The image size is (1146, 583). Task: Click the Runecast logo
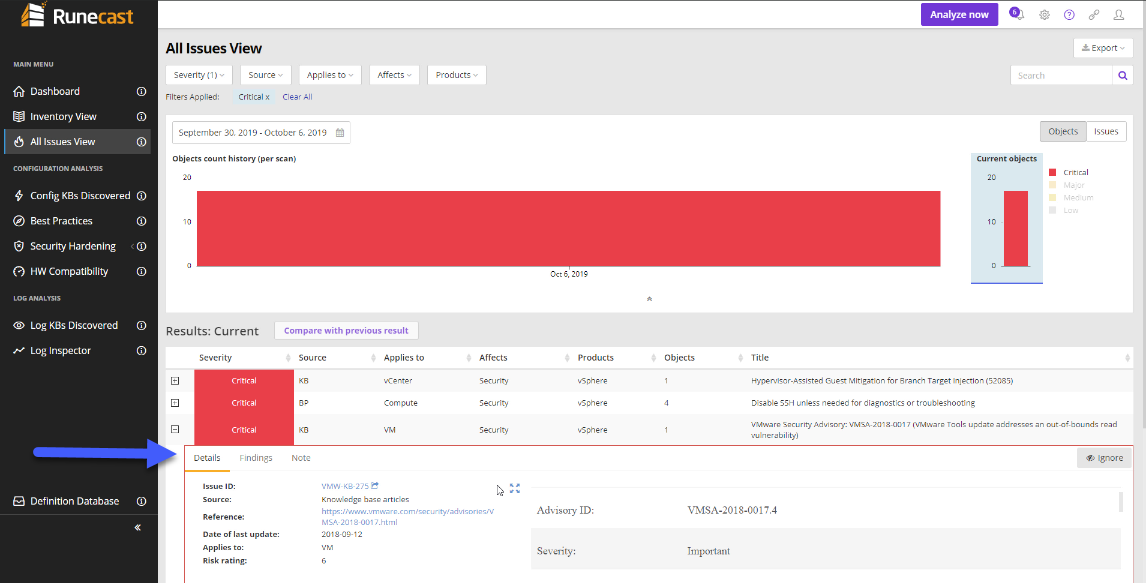pos(76,15)
